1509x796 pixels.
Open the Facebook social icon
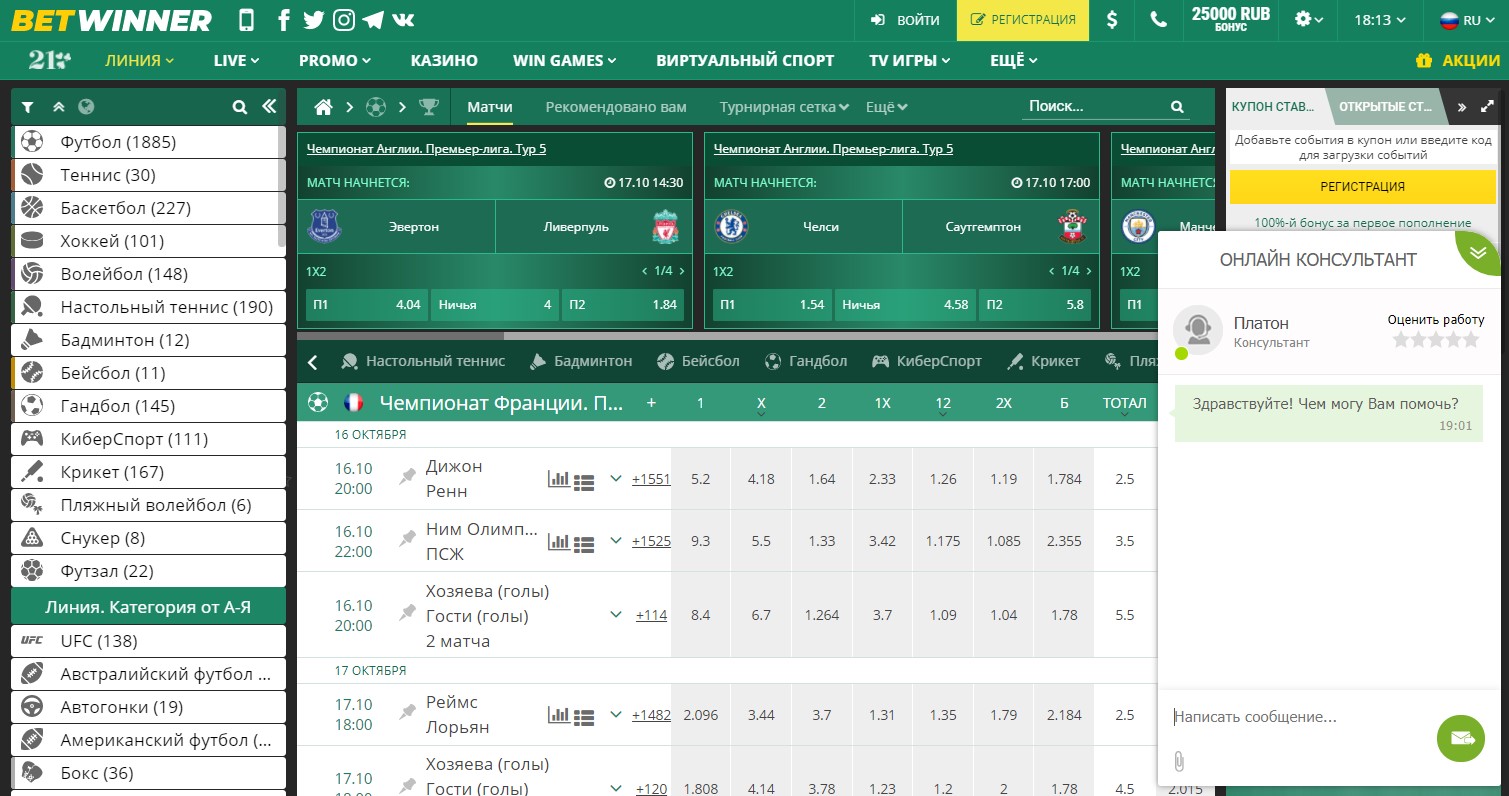(284, 20)
